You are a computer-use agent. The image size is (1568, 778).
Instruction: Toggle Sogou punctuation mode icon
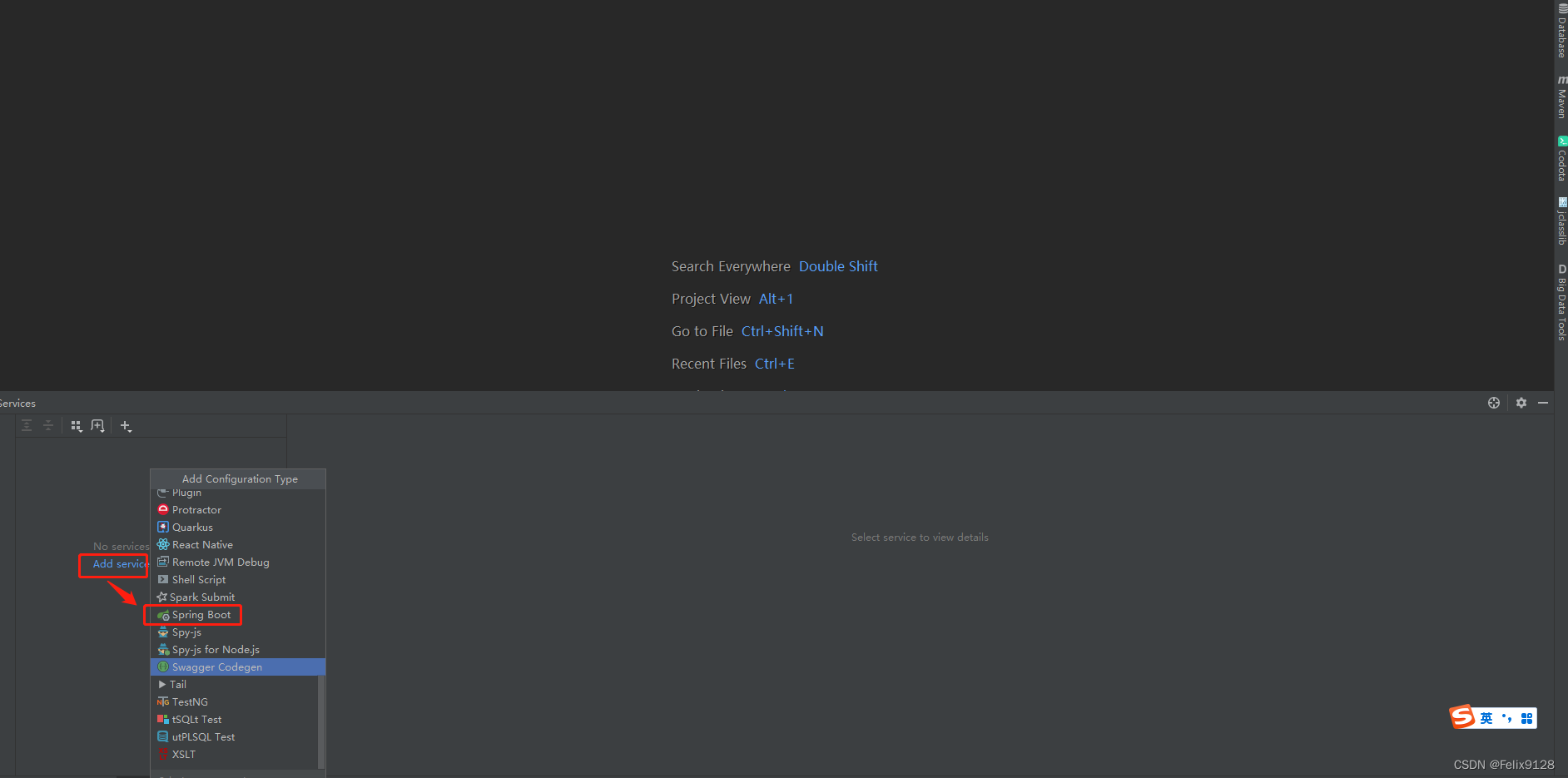coord(1506,718)
